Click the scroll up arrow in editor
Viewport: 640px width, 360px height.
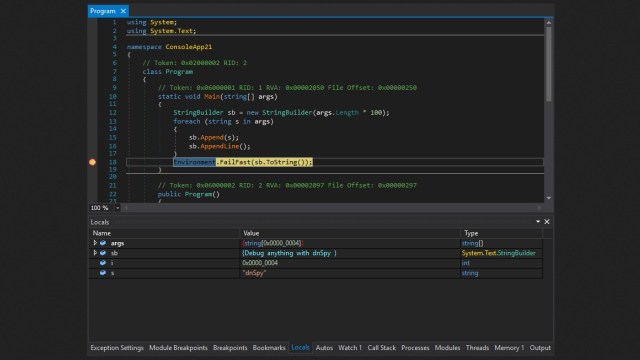[x=549, y=22]
